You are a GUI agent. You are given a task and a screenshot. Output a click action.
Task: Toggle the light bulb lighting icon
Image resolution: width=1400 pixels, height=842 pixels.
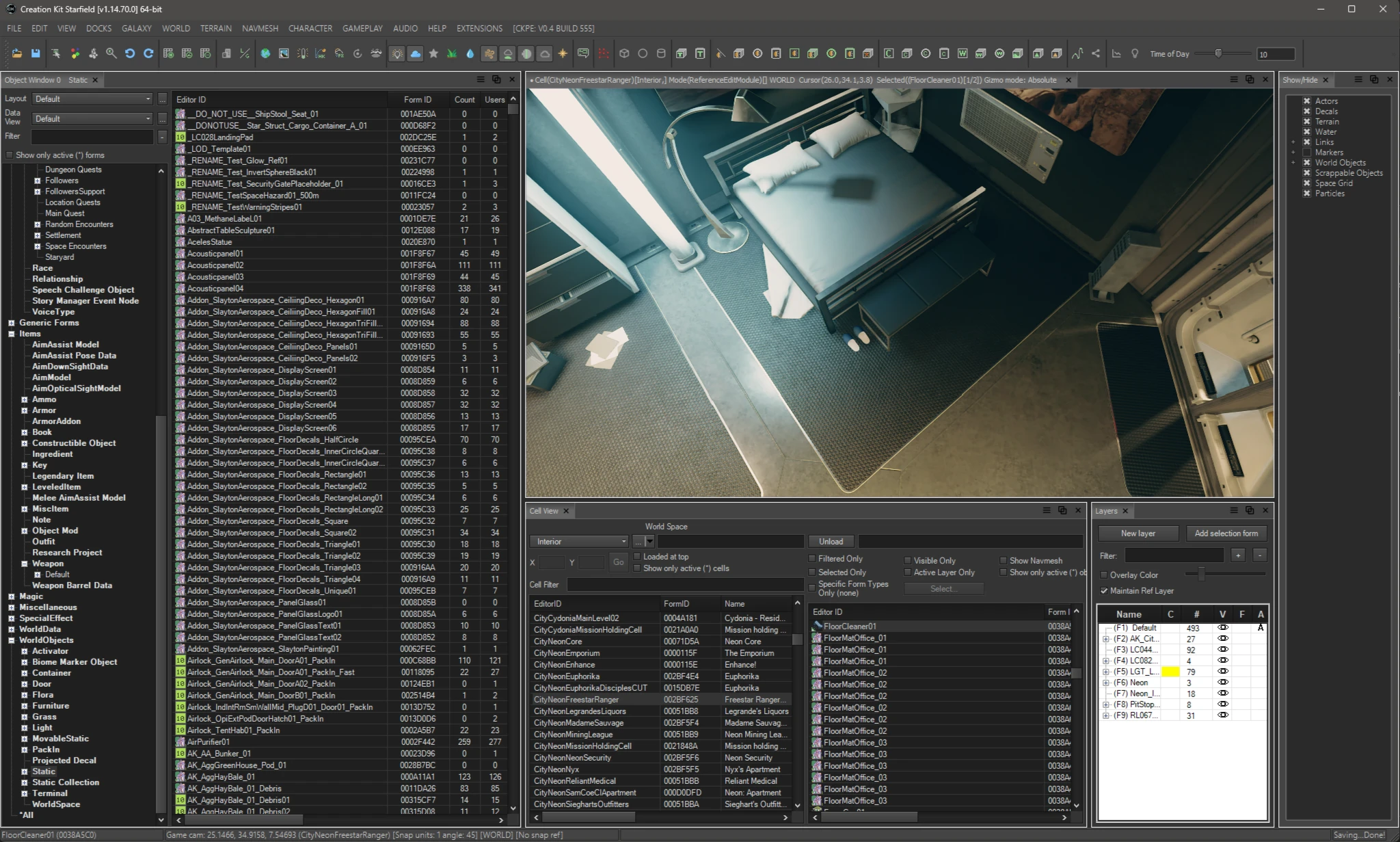coord(396,53)
